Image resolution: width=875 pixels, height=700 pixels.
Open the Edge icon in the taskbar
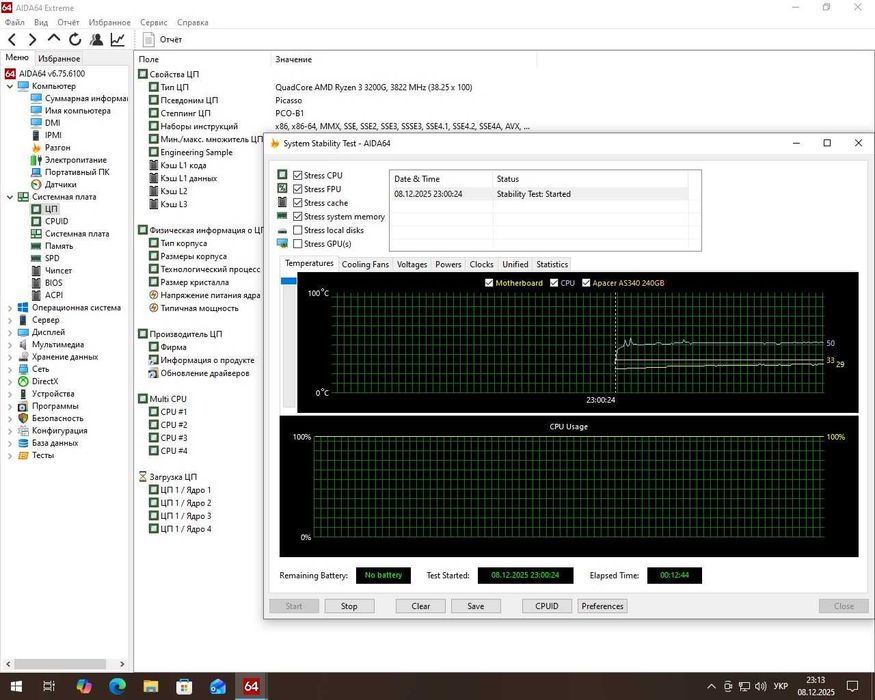pos(117,686)
